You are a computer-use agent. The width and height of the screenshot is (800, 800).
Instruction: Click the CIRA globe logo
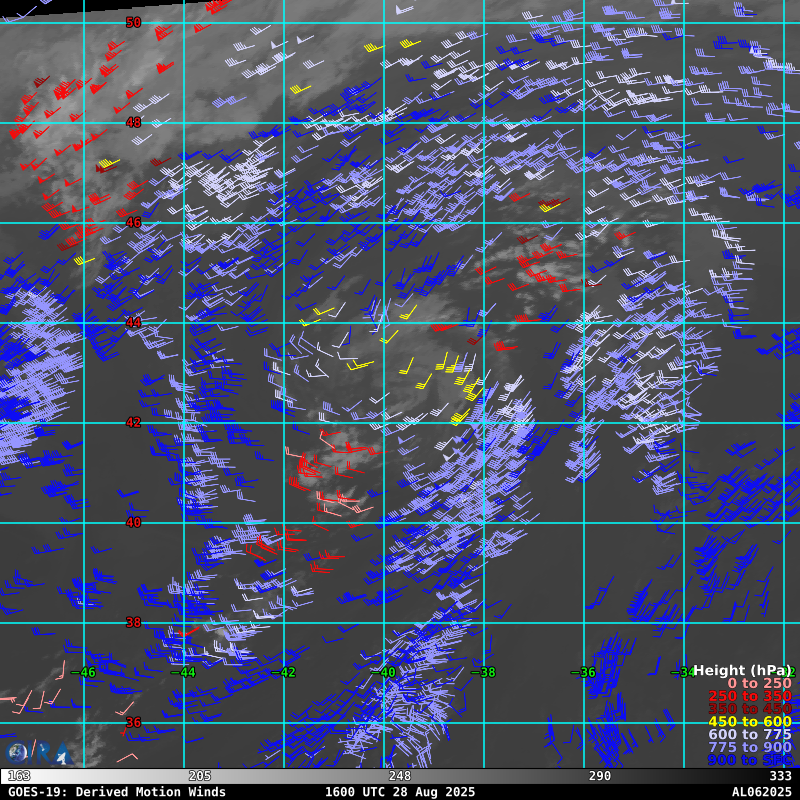coord(37,753)
